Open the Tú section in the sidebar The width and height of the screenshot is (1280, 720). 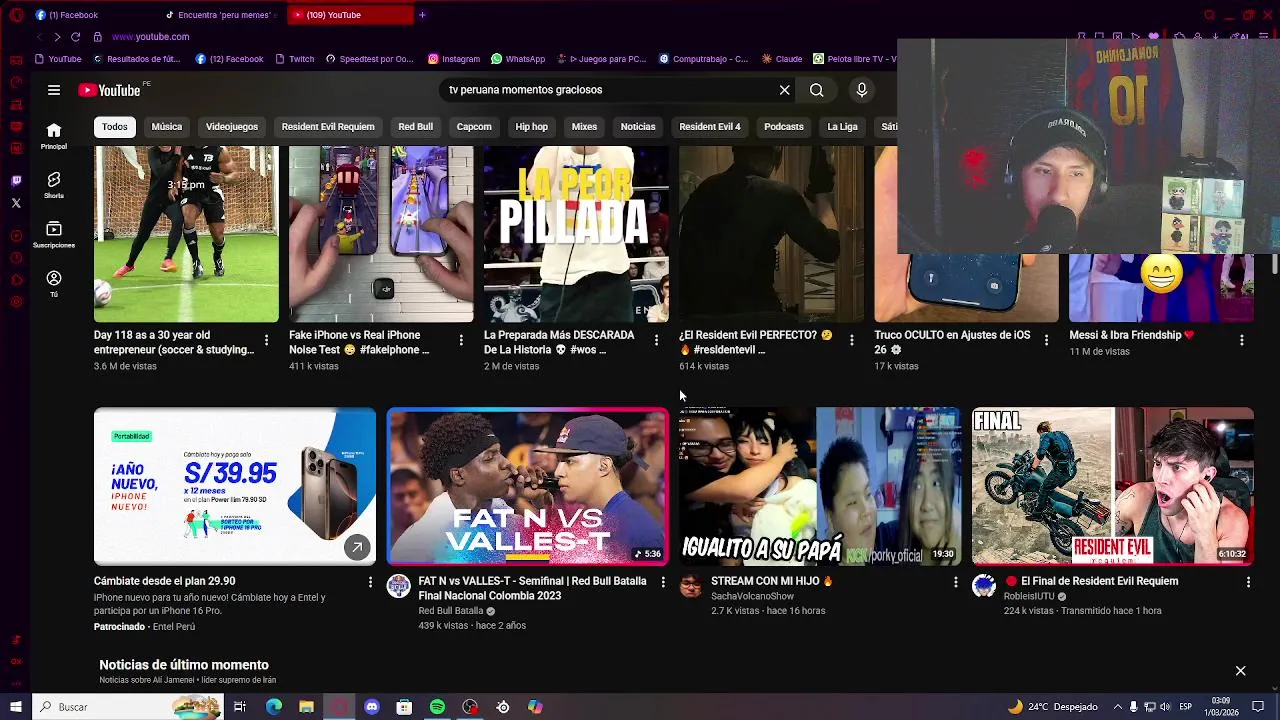[54, 284]
